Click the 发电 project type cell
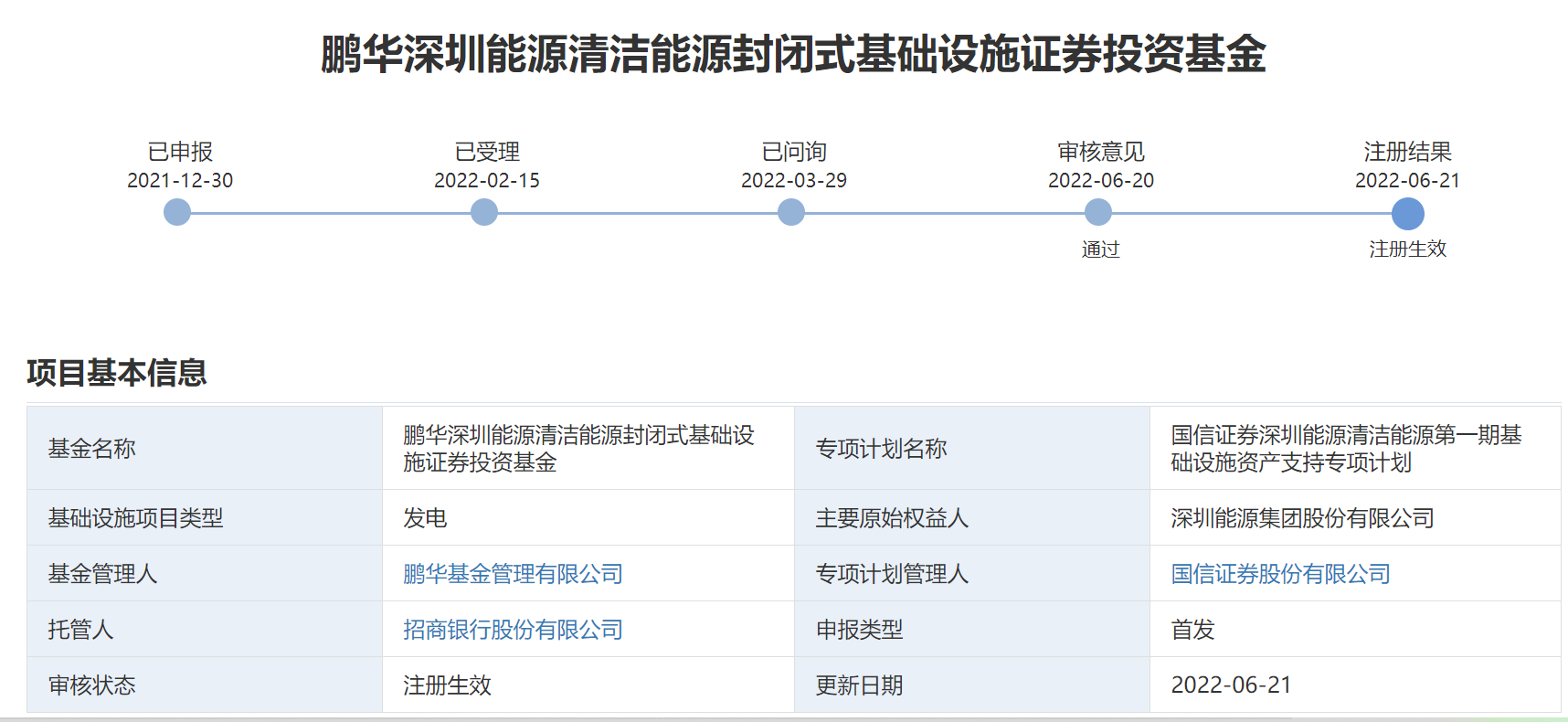This screenshot has width=1568, height=722. click(x=425, y=518)
